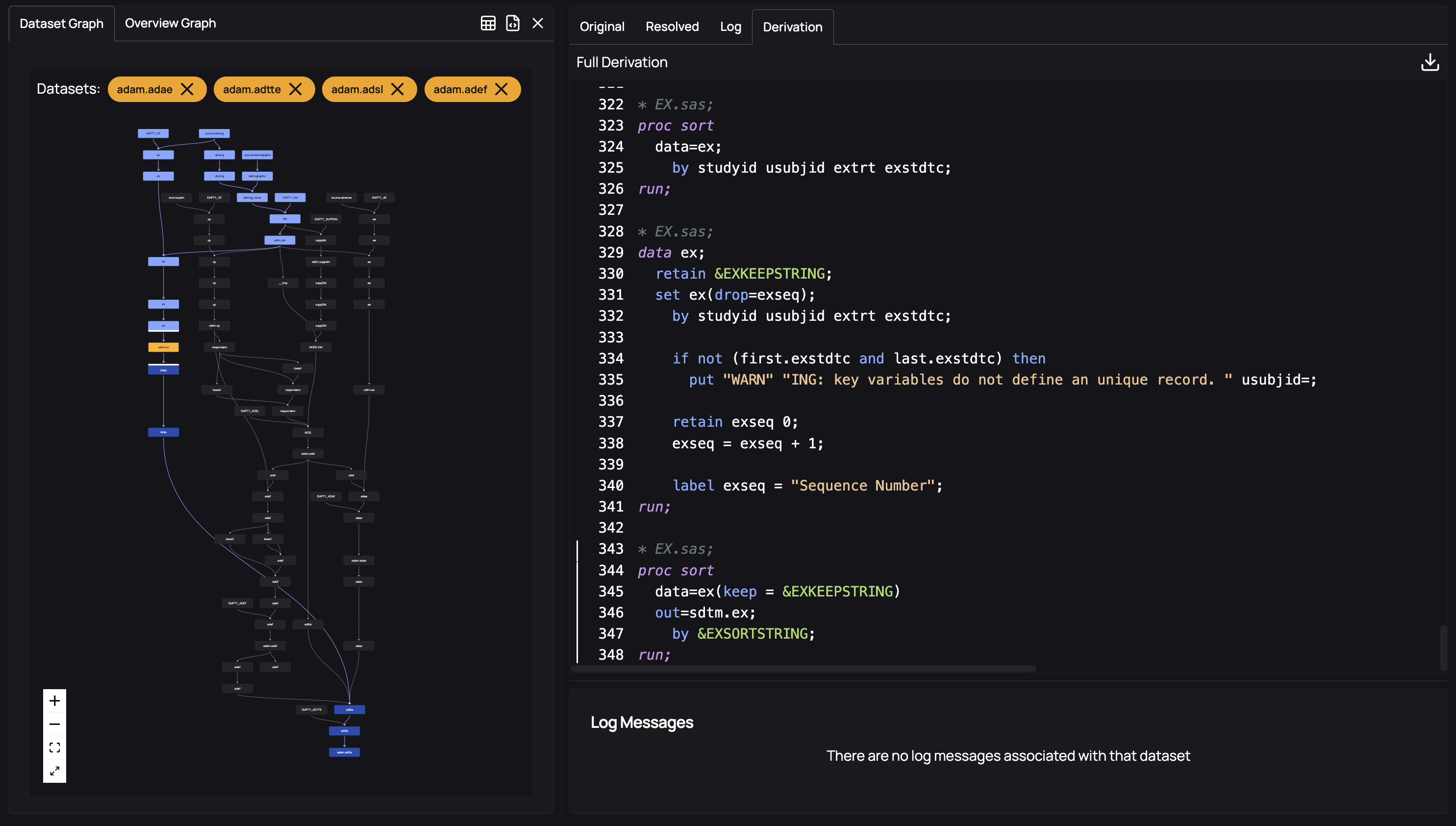Fit the graph to the view
The height and width of the screenshot is (826, 1456).
coord(54,747)
